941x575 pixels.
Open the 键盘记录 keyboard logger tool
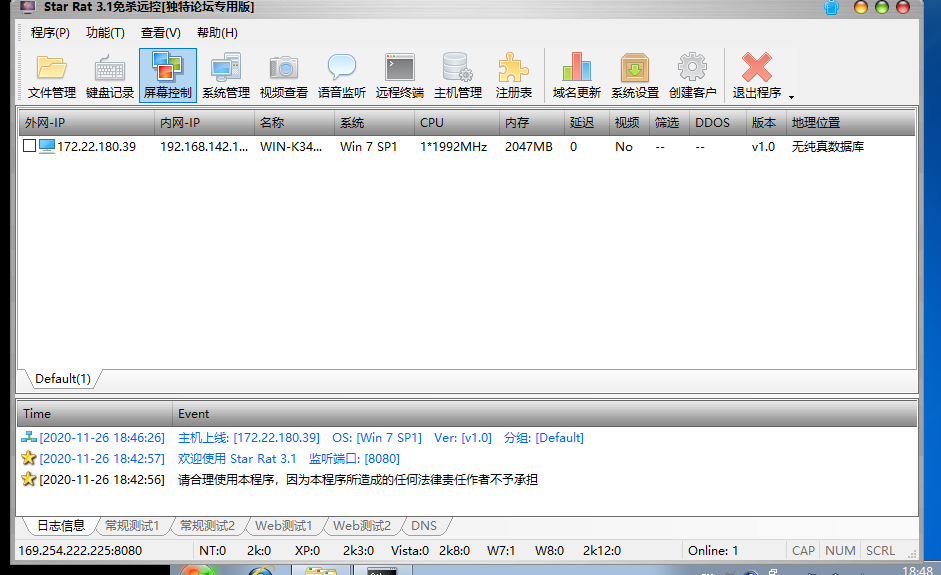click(110, 76)
